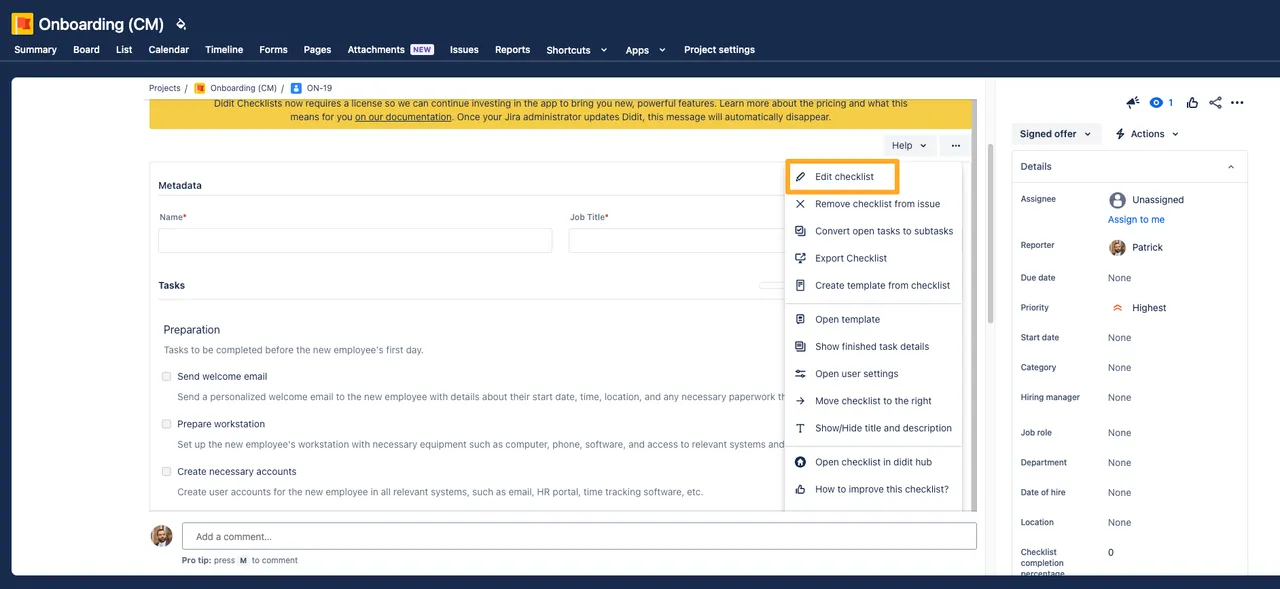Click the watch eye icon

point(1157,103)
